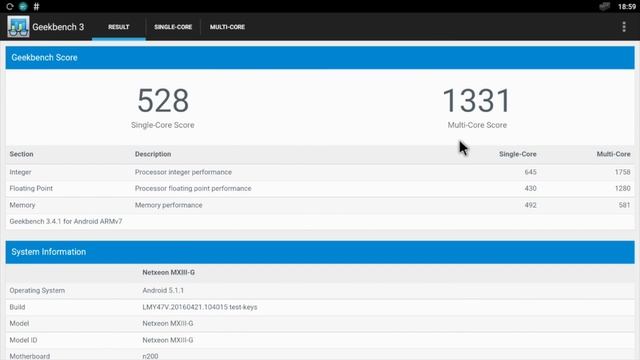
Task: Switch to the RESULT tab
Action: pos(119,27)
